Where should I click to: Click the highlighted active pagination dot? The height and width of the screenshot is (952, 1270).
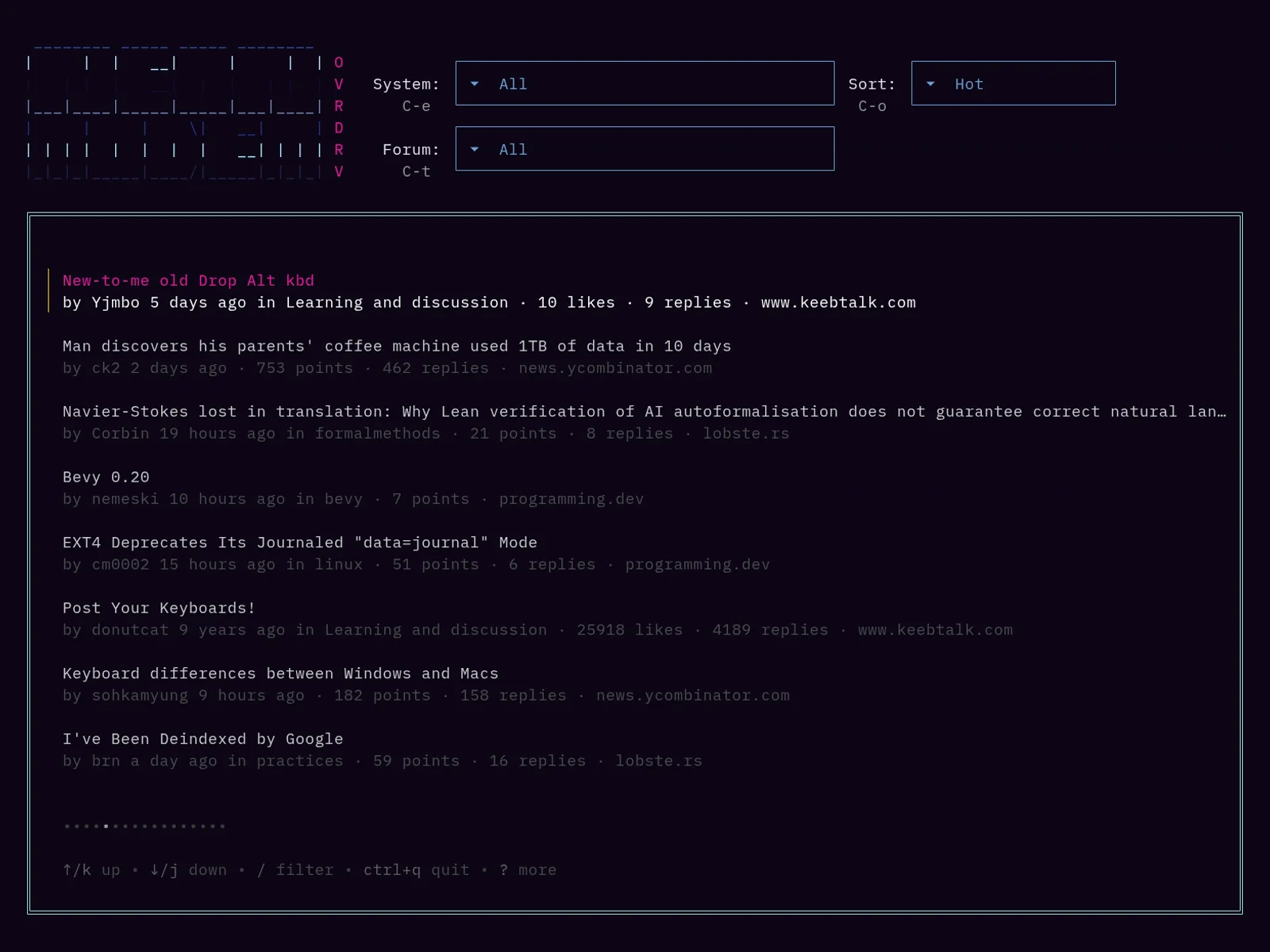106,826
